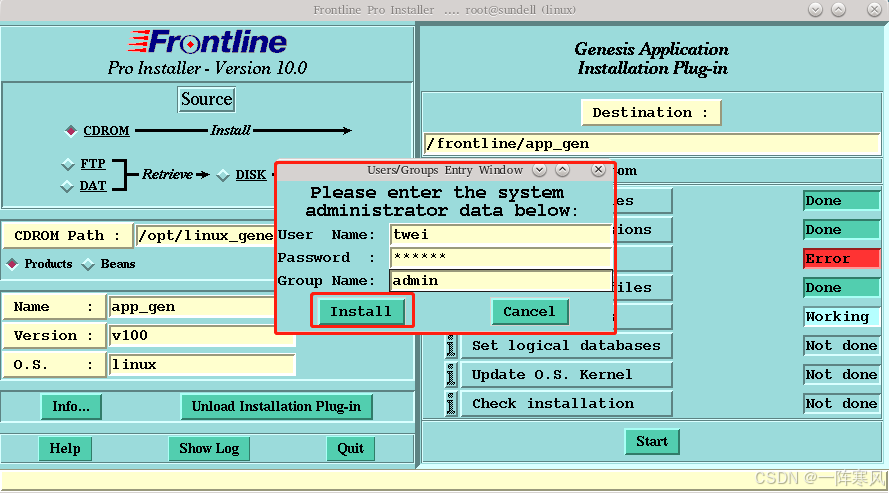The width and height of the screenshot is (889, 493).
Task: Open Help
Action: point(65,449)
